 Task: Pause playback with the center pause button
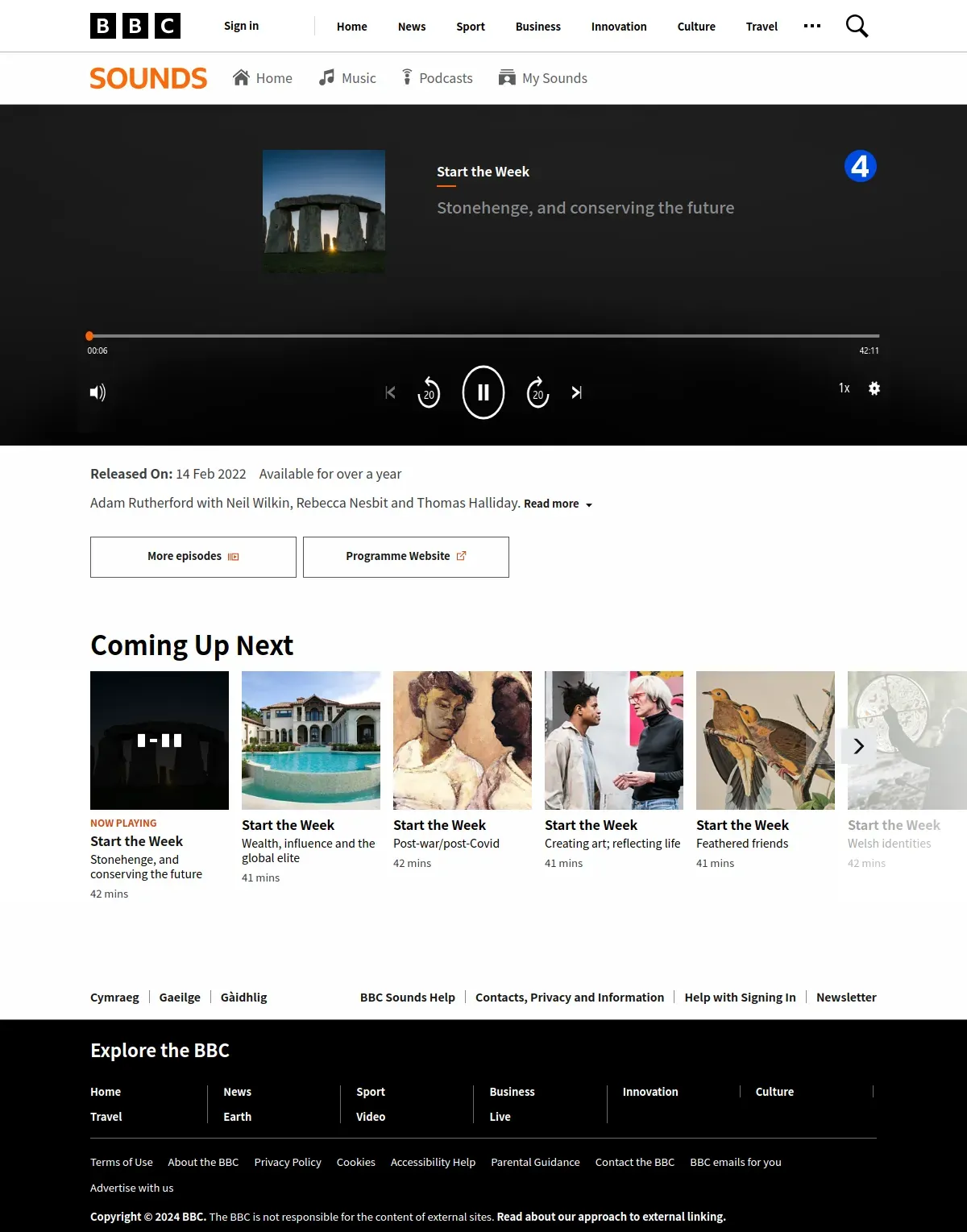click(x=483, y=392)
